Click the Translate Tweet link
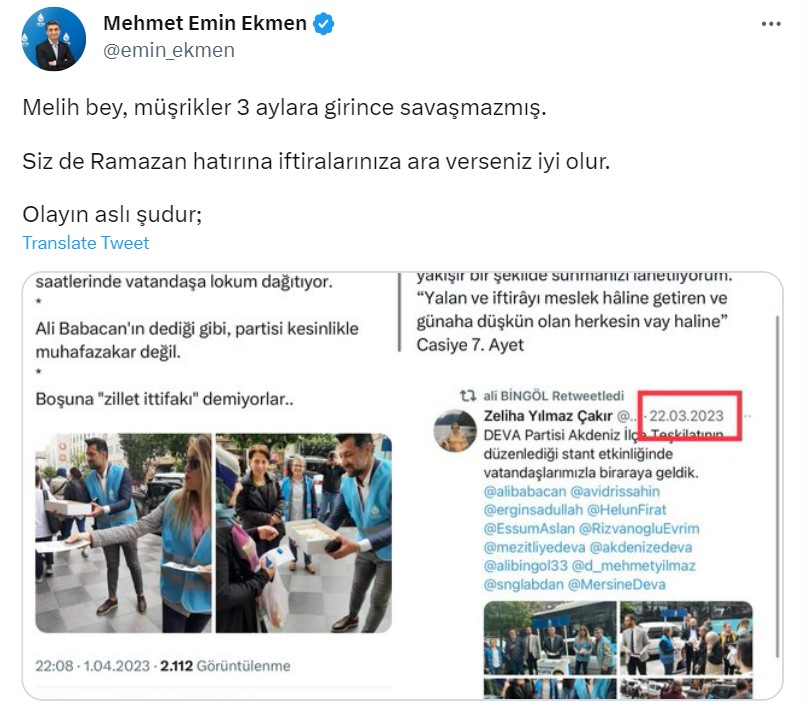Image resolution: width=806 pixels, height=706 pixels. [x=85, y=243]
